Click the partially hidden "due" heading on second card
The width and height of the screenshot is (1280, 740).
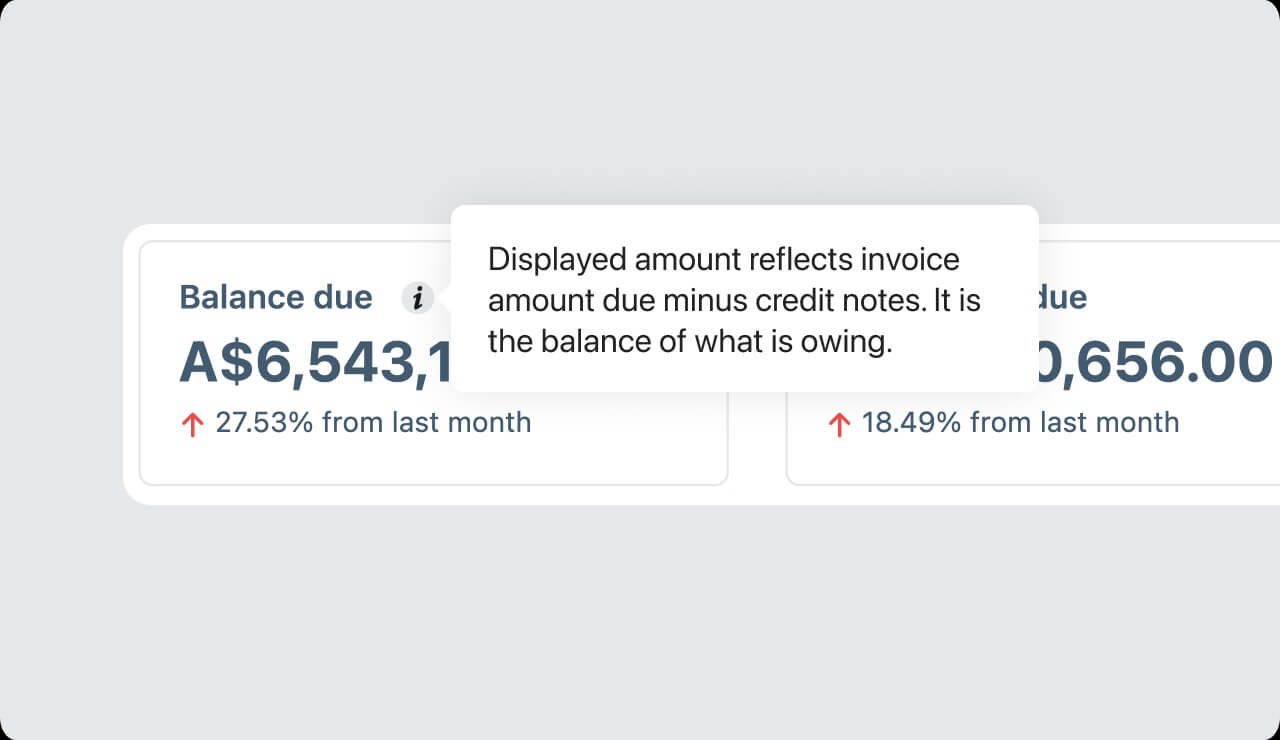point(1062,297)
